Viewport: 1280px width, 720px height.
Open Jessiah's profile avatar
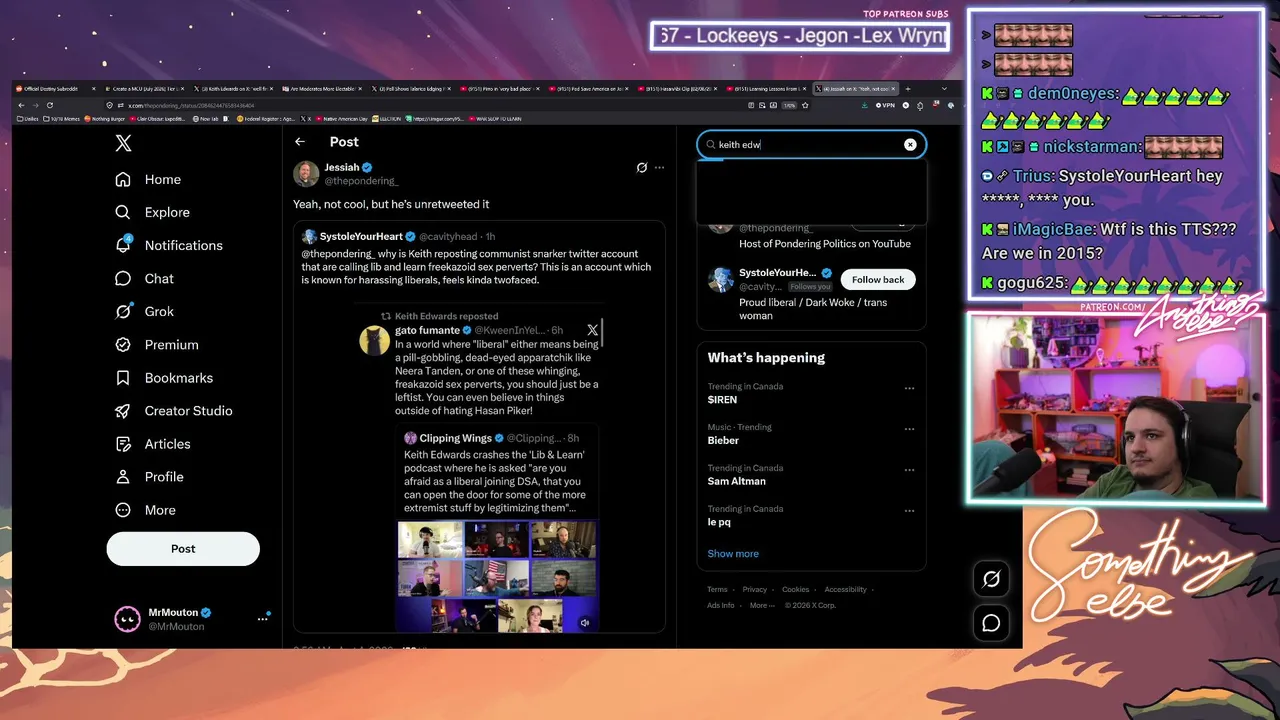[x=306, y=173]
